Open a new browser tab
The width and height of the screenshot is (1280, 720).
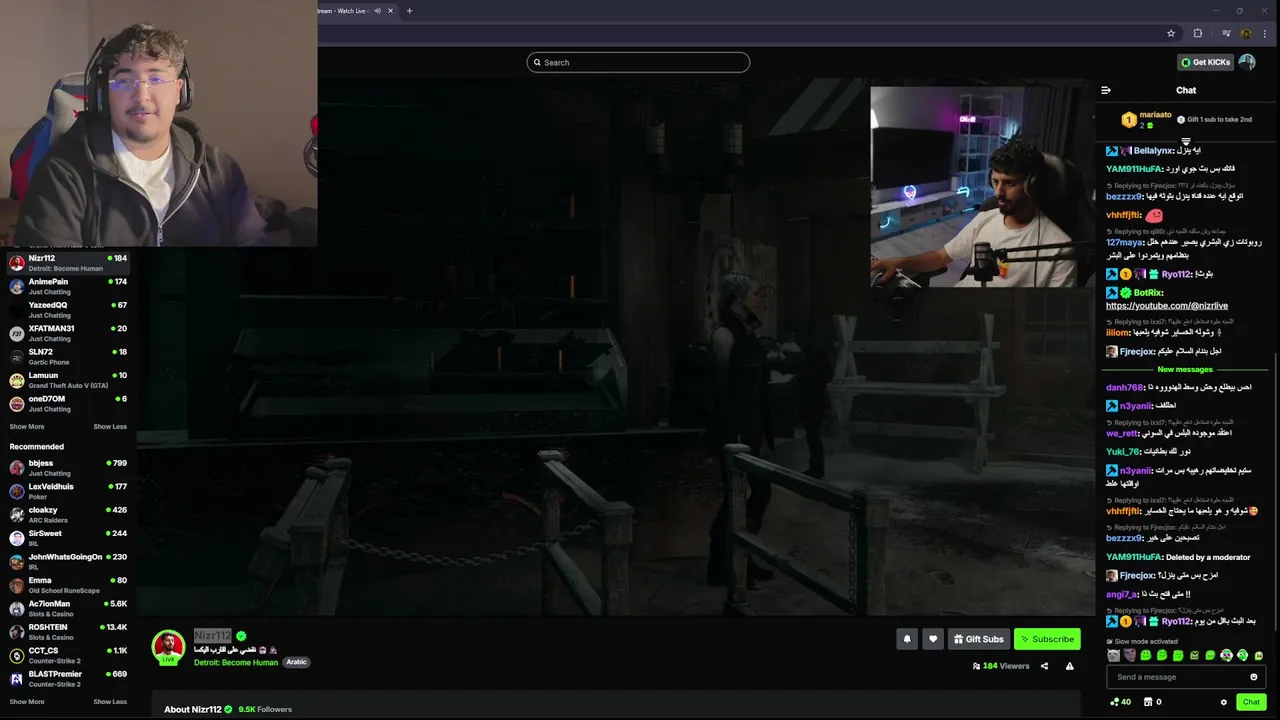coord(409,11)
